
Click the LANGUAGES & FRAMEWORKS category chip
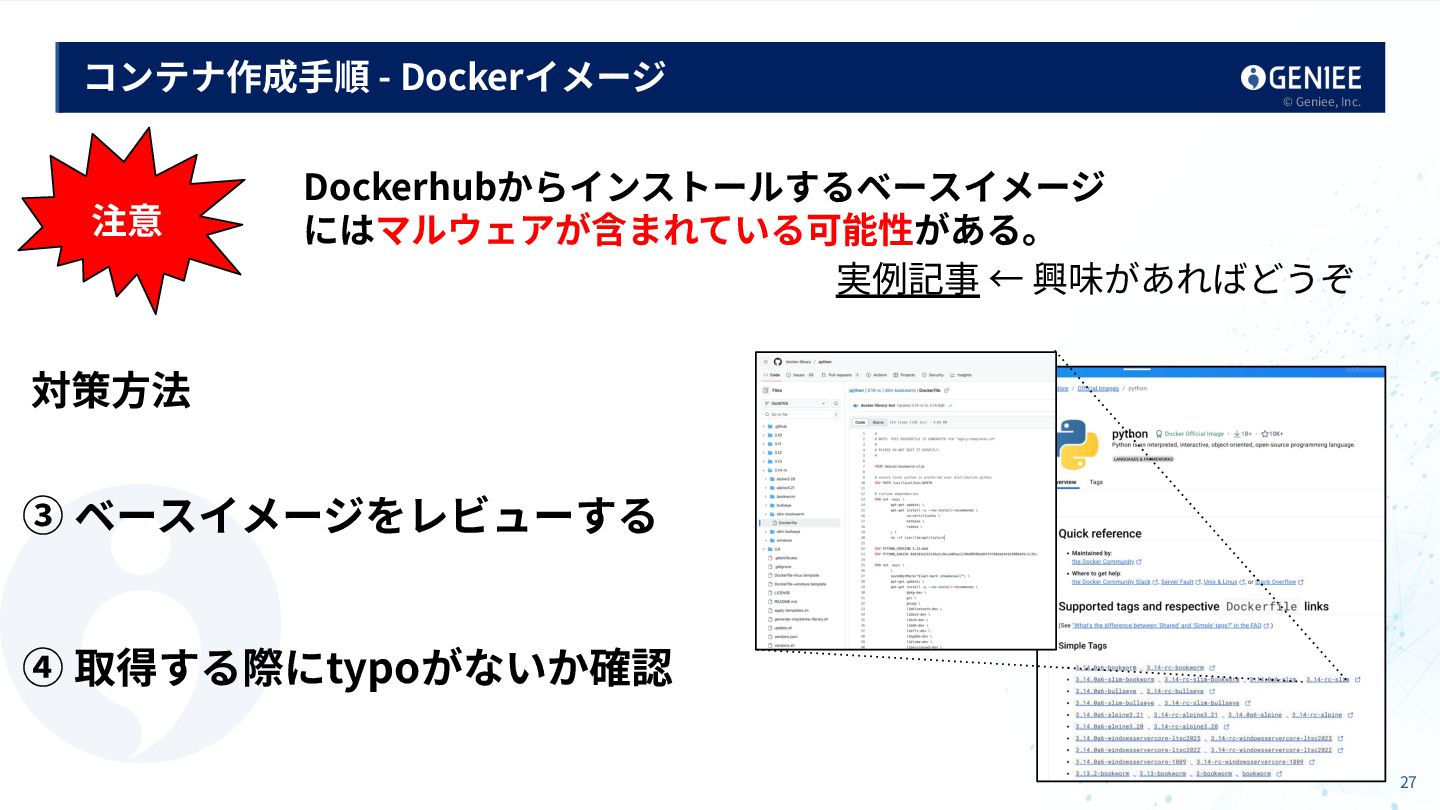pyautogui.click(x=1143, y=459)
